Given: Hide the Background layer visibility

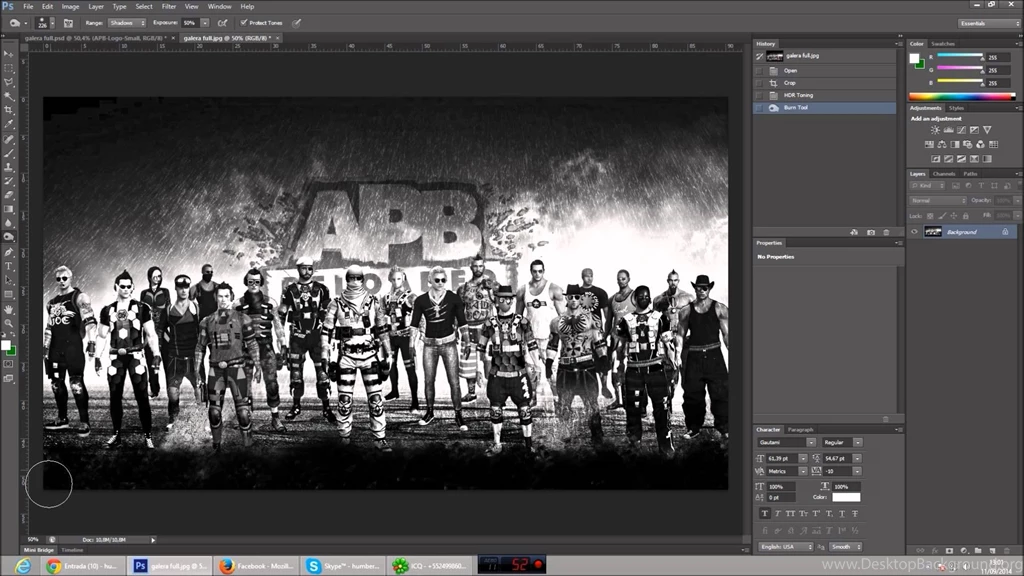Looking at the screenshot, I should [x=914, y=231].
